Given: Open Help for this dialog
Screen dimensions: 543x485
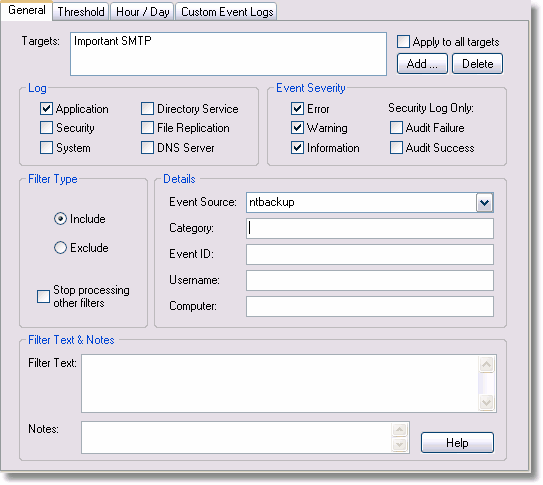Looking at the screenshot, I should [x=457, y=442].
